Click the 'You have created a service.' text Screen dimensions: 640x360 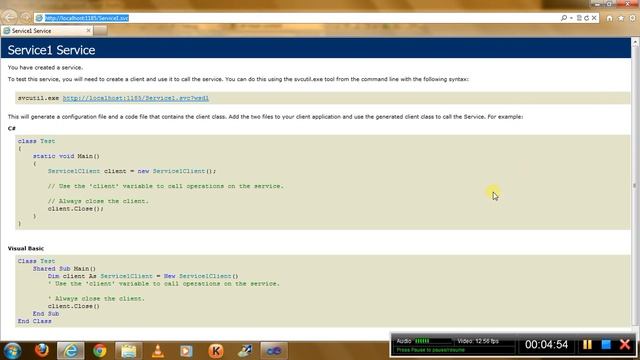[45, 67]
